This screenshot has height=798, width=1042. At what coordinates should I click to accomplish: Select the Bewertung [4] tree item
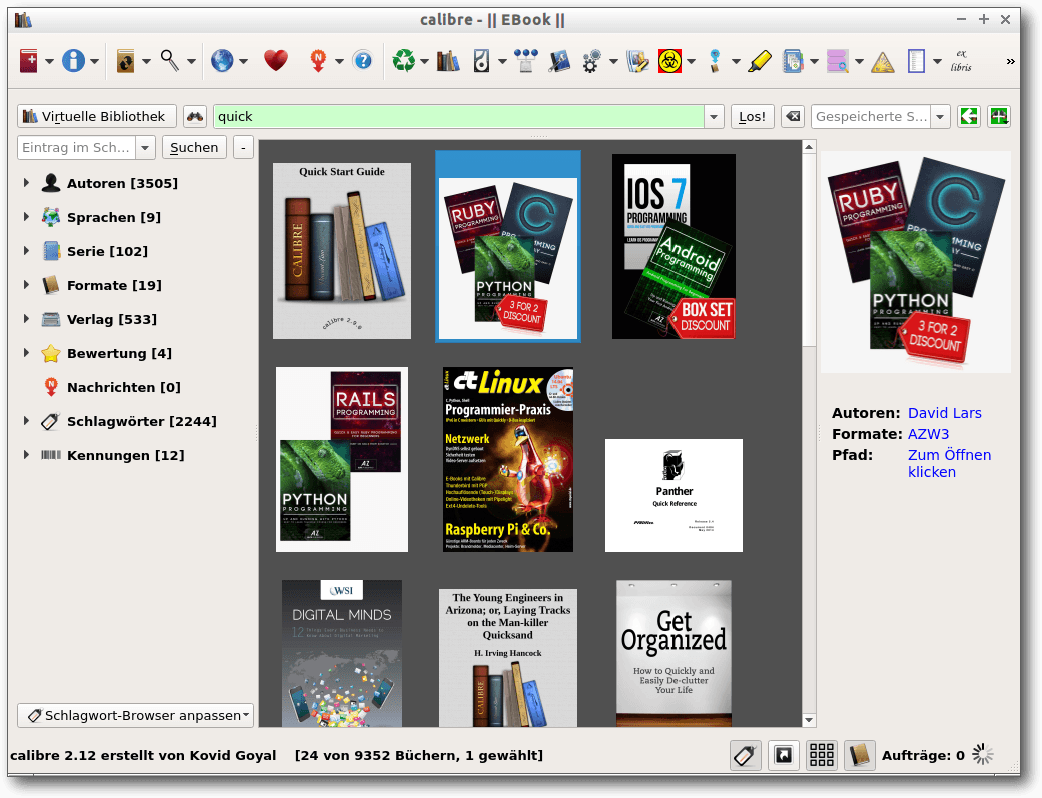click(119, 353)
